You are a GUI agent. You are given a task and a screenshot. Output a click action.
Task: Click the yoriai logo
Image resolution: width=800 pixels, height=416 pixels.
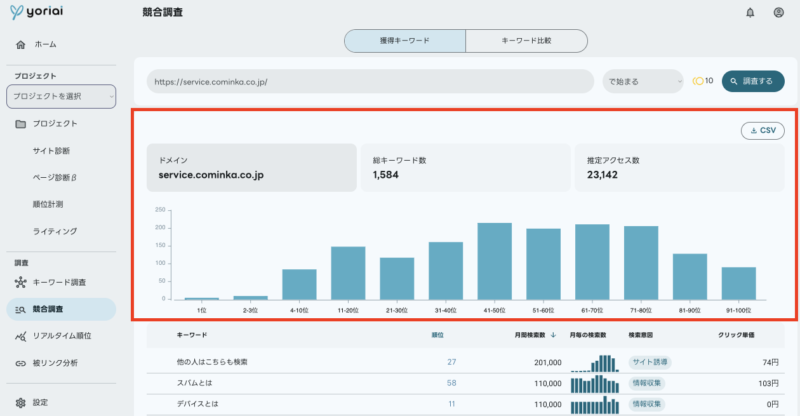37,12
